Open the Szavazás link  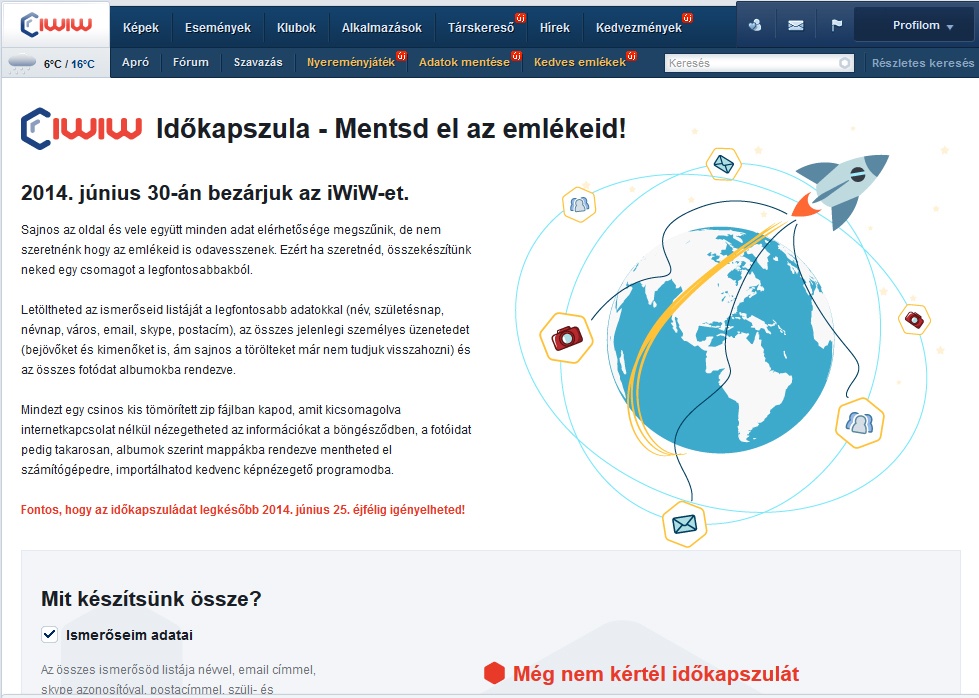click(258, 62)
